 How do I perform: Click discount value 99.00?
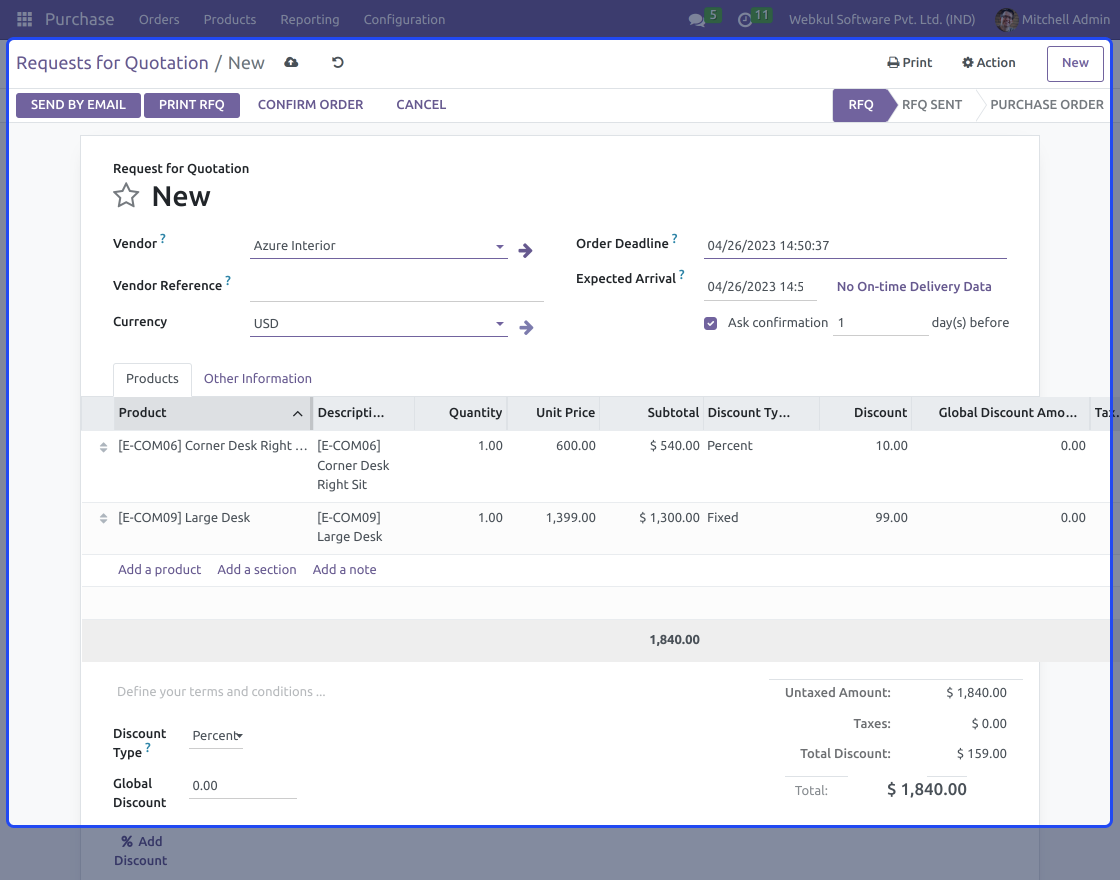pos(891,518)
